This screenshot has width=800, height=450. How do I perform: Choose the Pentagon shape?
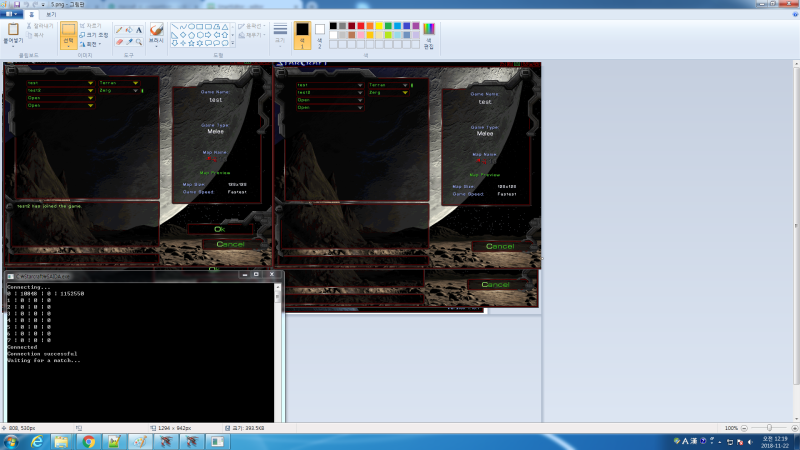coord(191,35)
